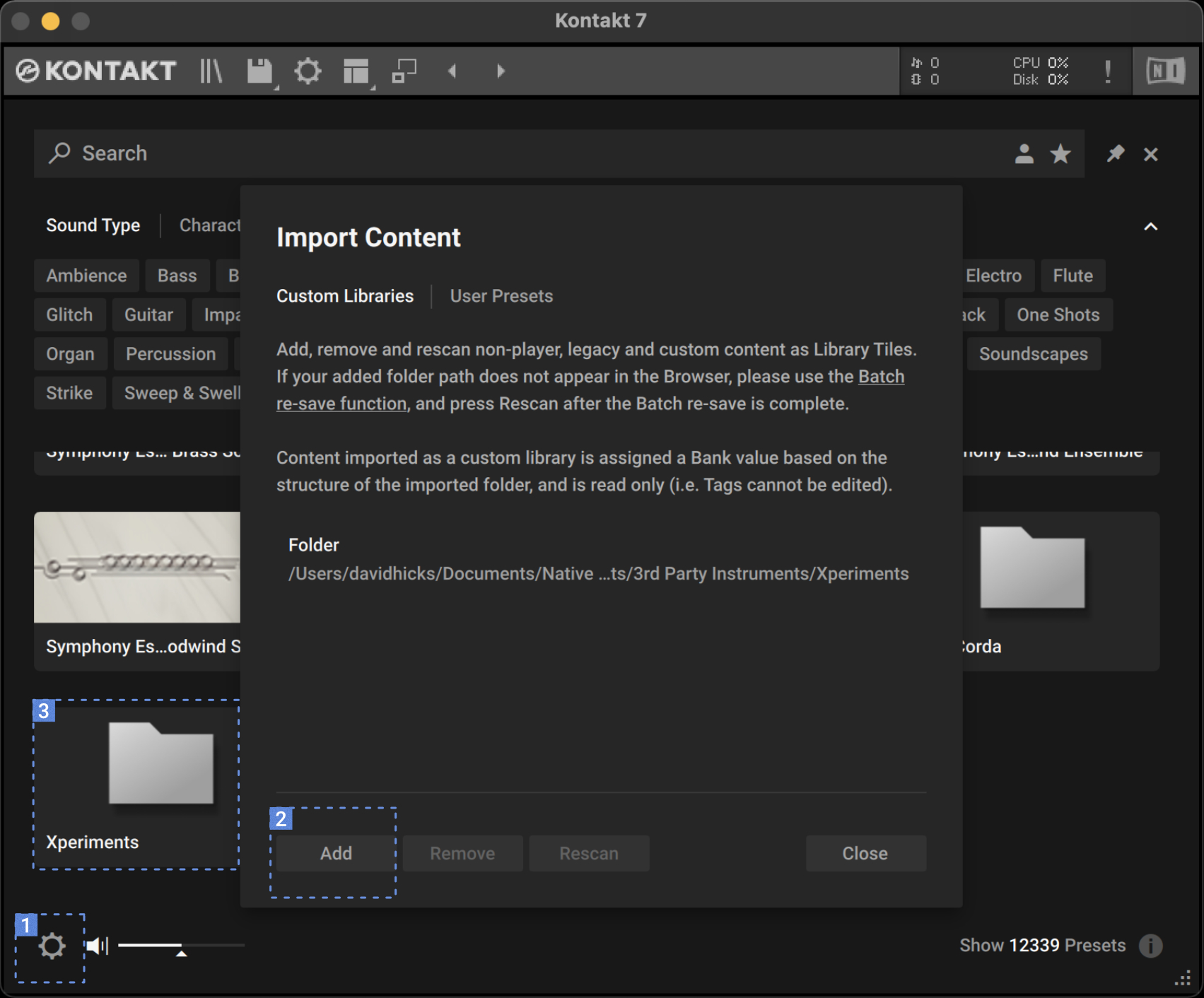The width and height of the screenshot is (1204, 998).
Task: Toggle the preview speaker icon
Action: [x=97, y=946]
